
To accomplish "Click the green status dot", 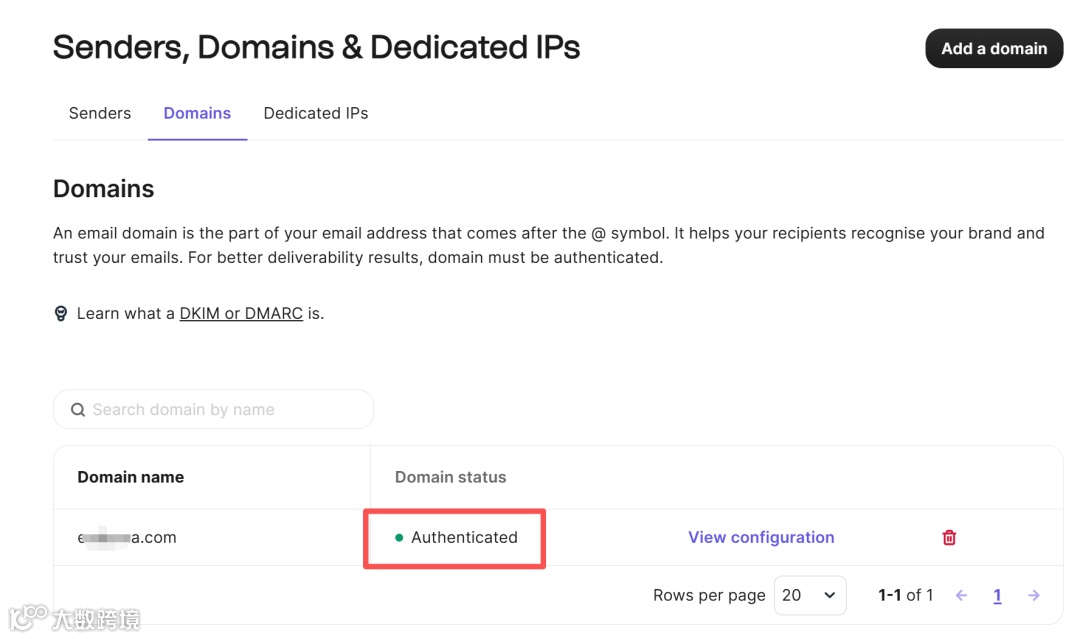I will click(x=399, y=538).
